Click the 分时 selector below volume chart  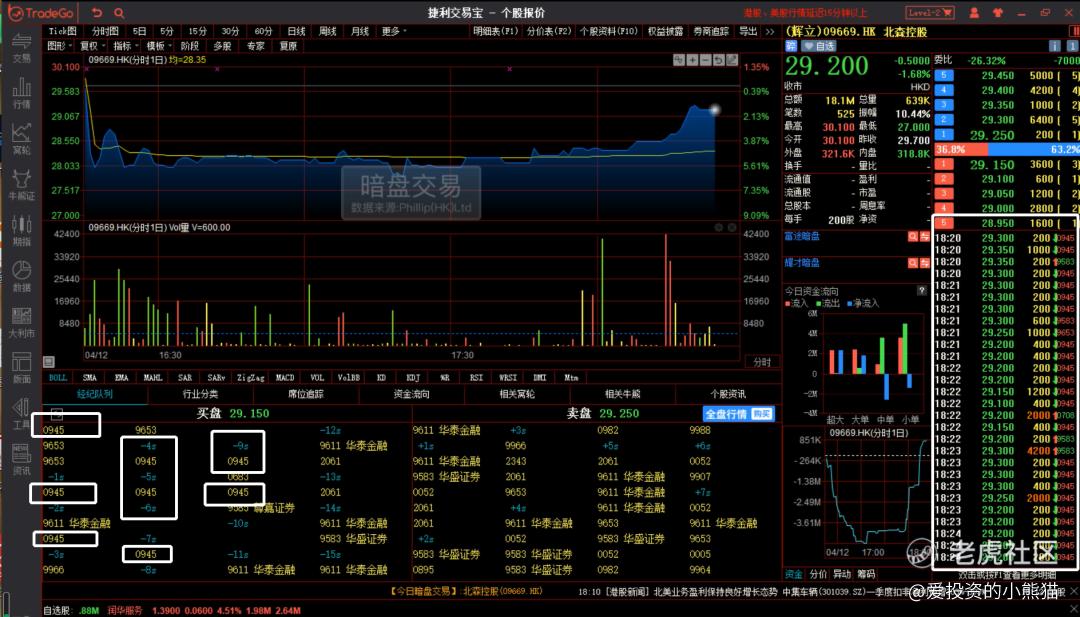[762, 362]
